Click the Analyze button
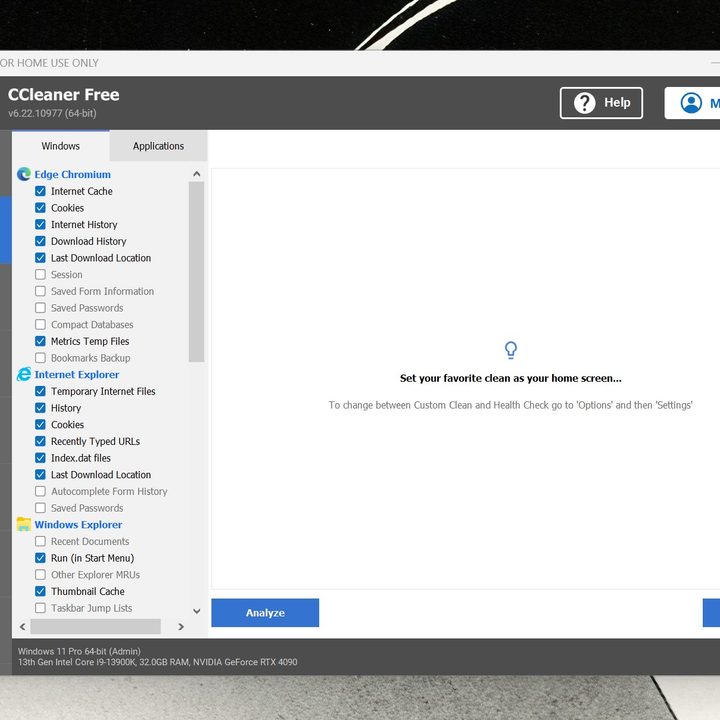 pyautogui.click(x=265, y=613)
